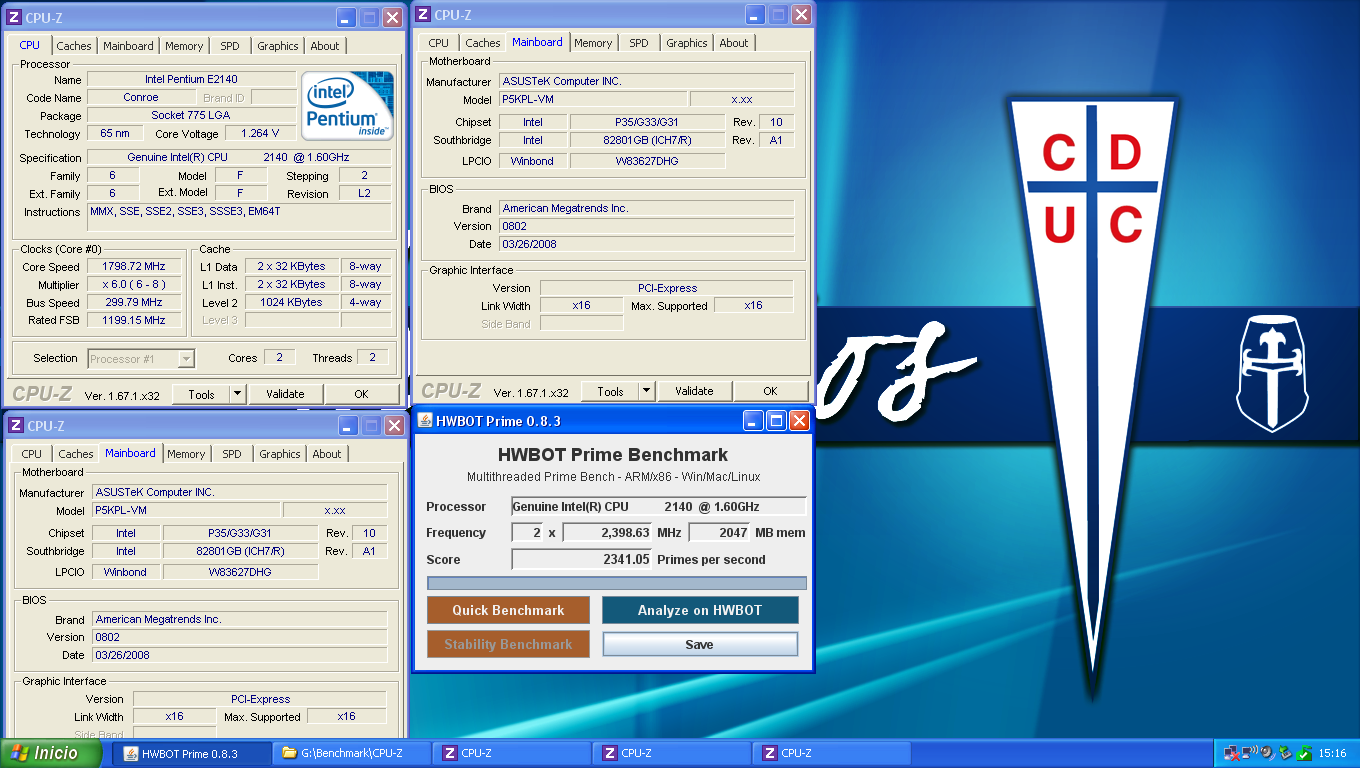Screen dimensions: 1360x768
Task: Open the Inicio start menu
Action: [51, 753]
